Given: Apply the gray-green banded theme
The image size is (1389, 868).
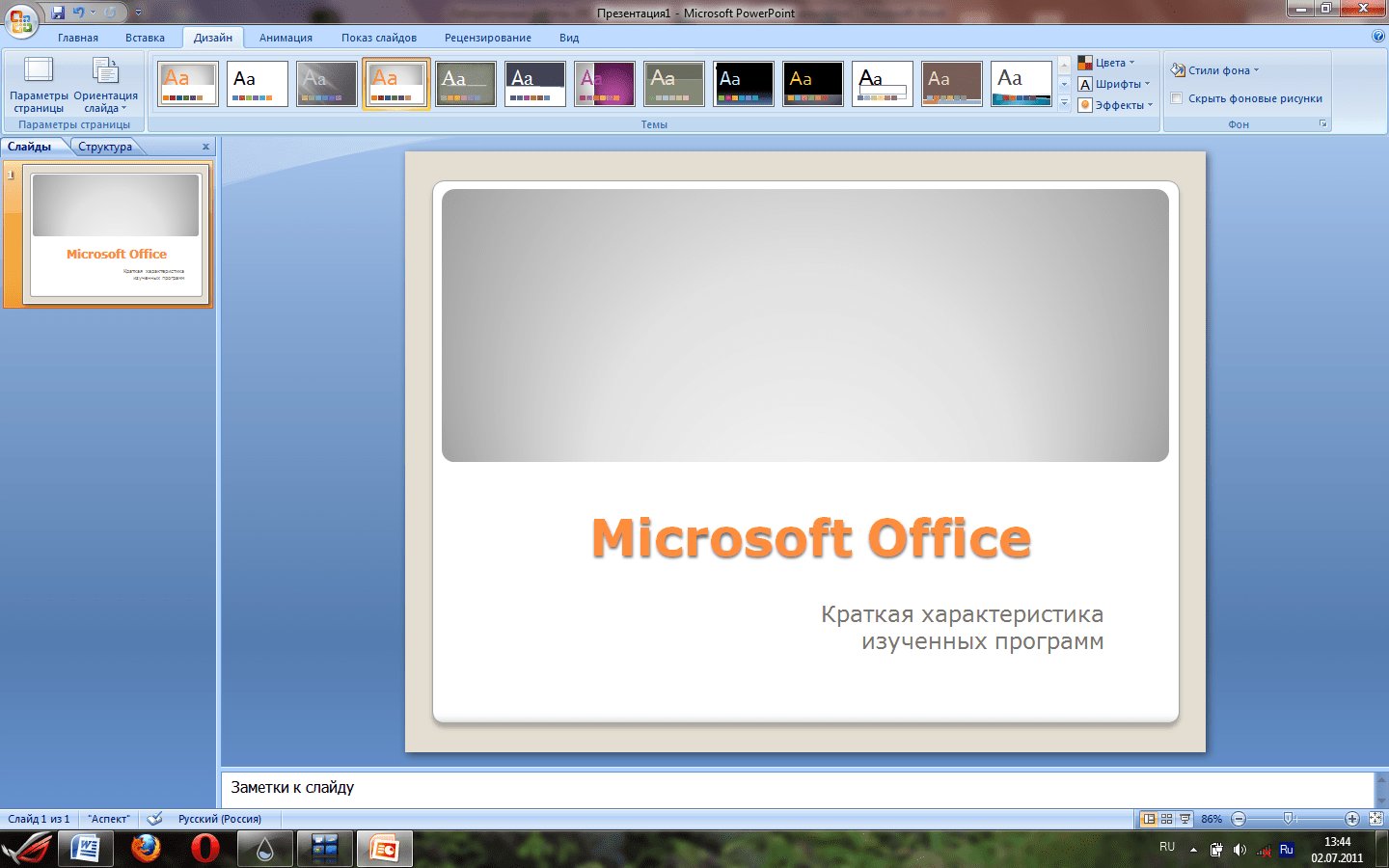Looking at the screenshot, I should click(x=674, y=84).
